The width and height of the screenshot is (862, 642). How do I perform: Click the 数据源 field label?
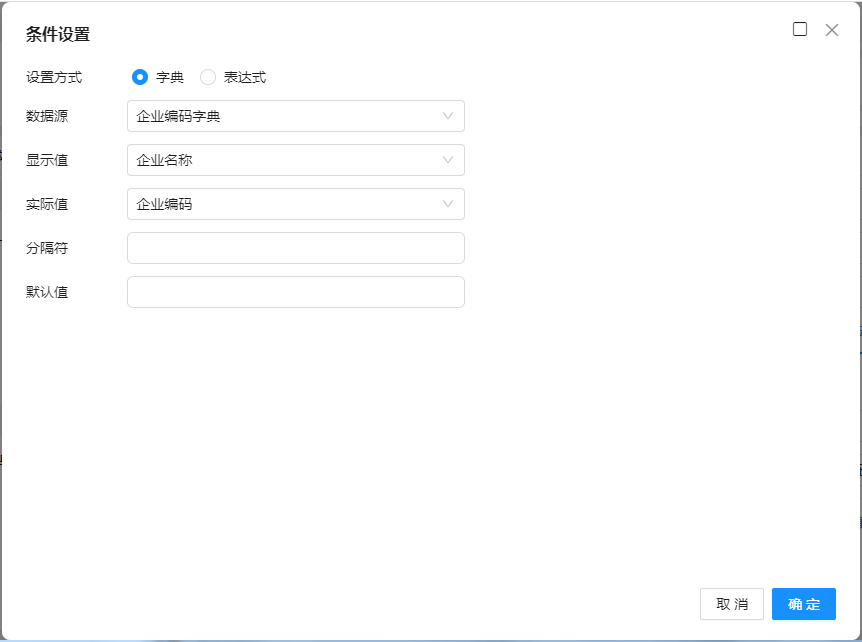click(47, 116)
